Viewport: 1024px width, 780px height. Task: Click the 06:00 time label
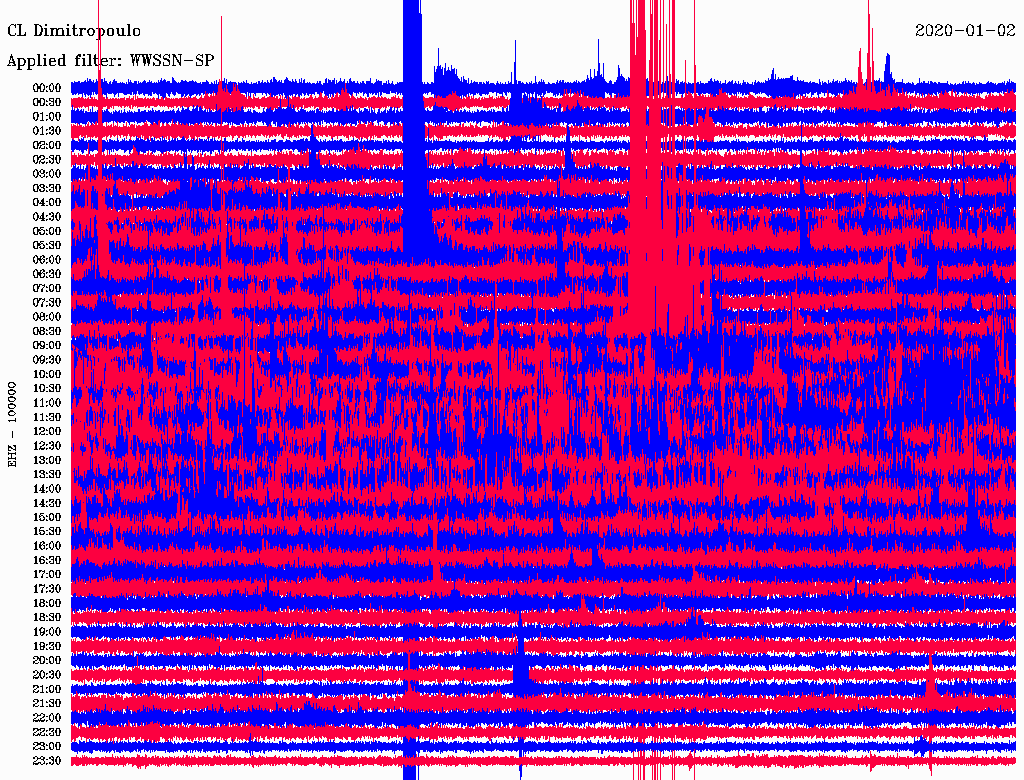click(47, 259)
